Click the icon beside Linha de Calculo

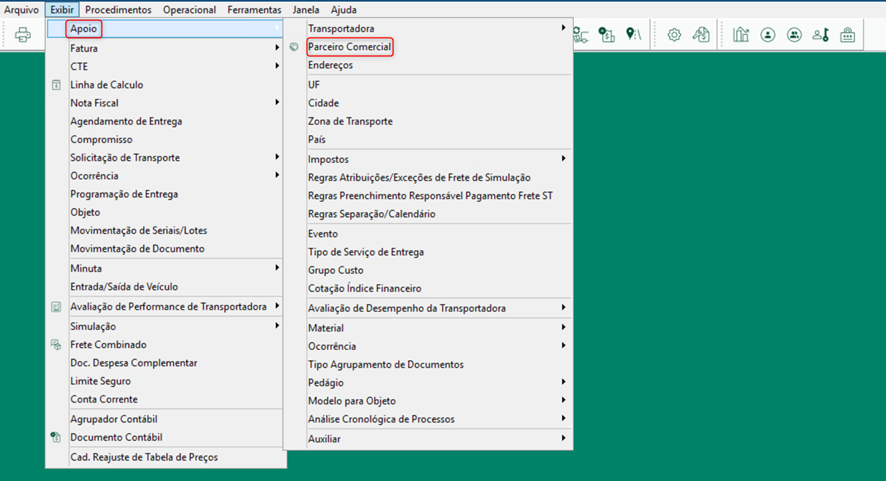click(x=56, y=85)
